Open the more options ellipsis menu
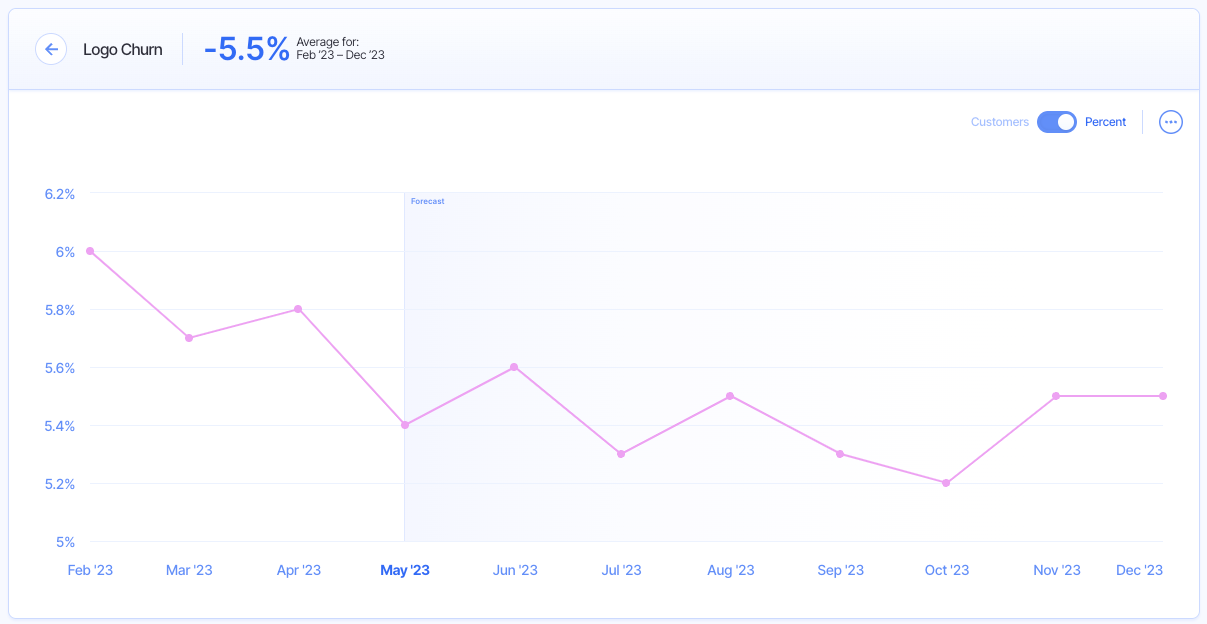 (x=1170, y=121)
